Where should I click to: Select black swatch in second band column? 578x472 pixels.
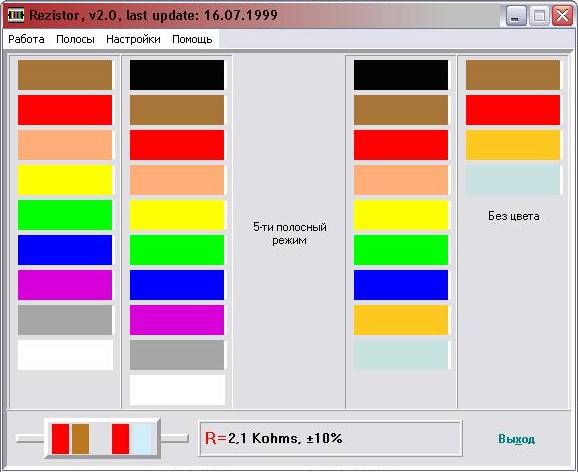point(177,75)
